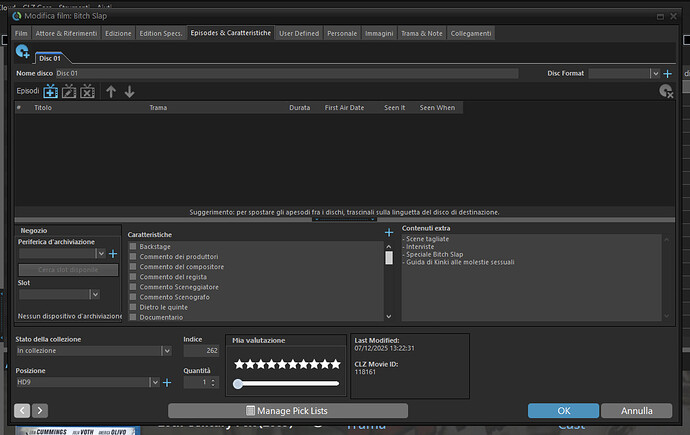Tick the Documentario feature

[x=133, y=316]
